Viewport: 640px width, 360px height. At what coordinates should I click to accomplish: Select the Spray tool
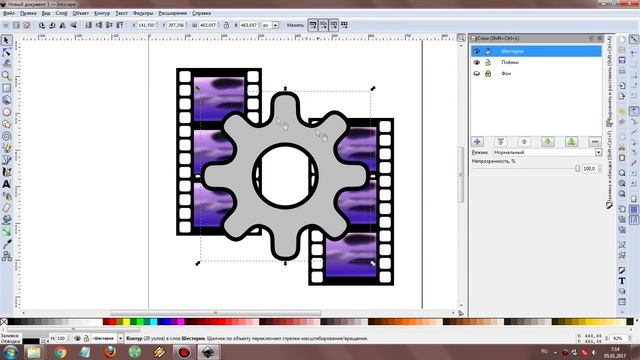(x=6, y=196)
